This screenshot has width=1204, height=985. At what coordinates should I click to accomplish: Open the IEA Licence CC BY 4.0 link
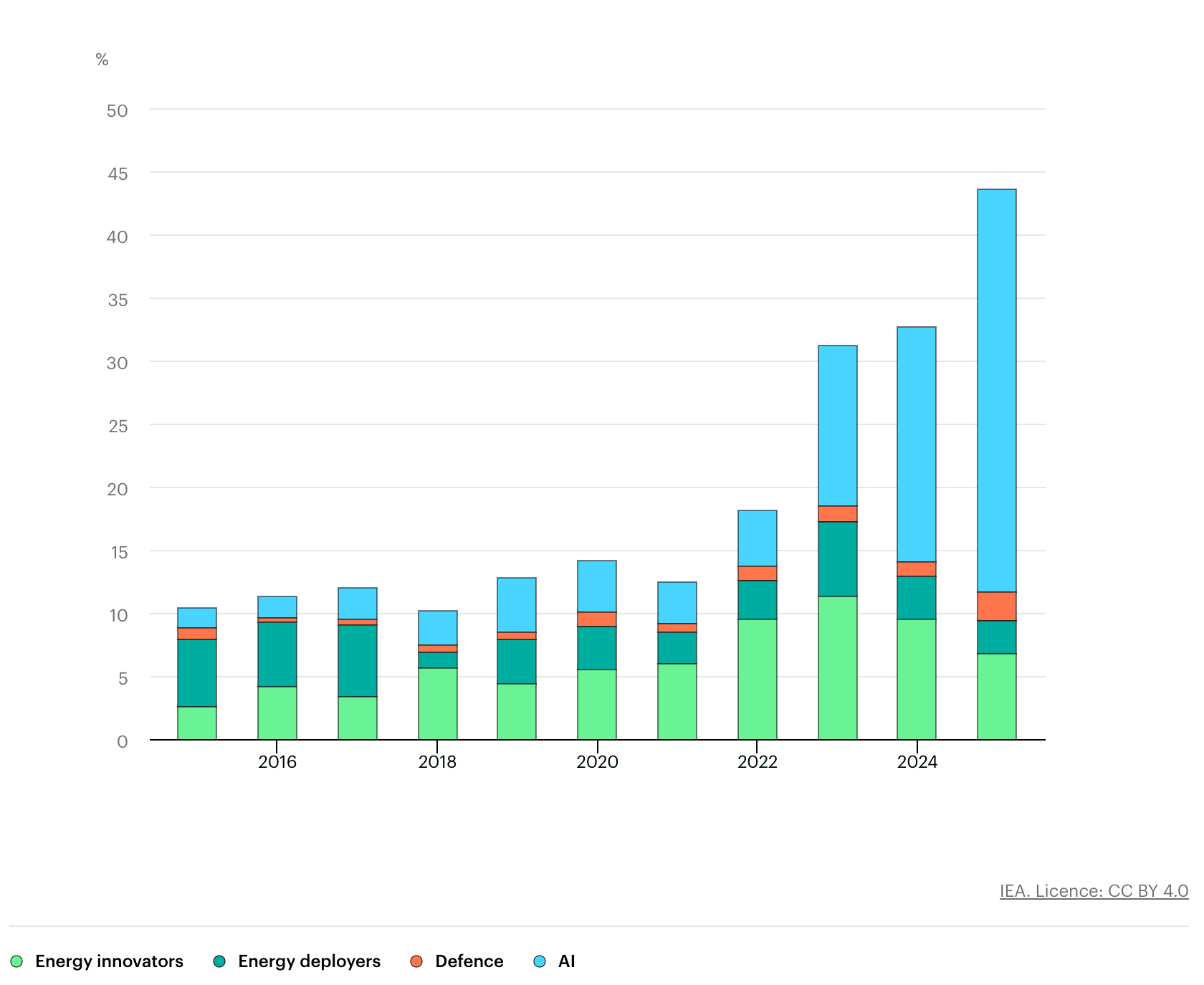coord(1094,891)
